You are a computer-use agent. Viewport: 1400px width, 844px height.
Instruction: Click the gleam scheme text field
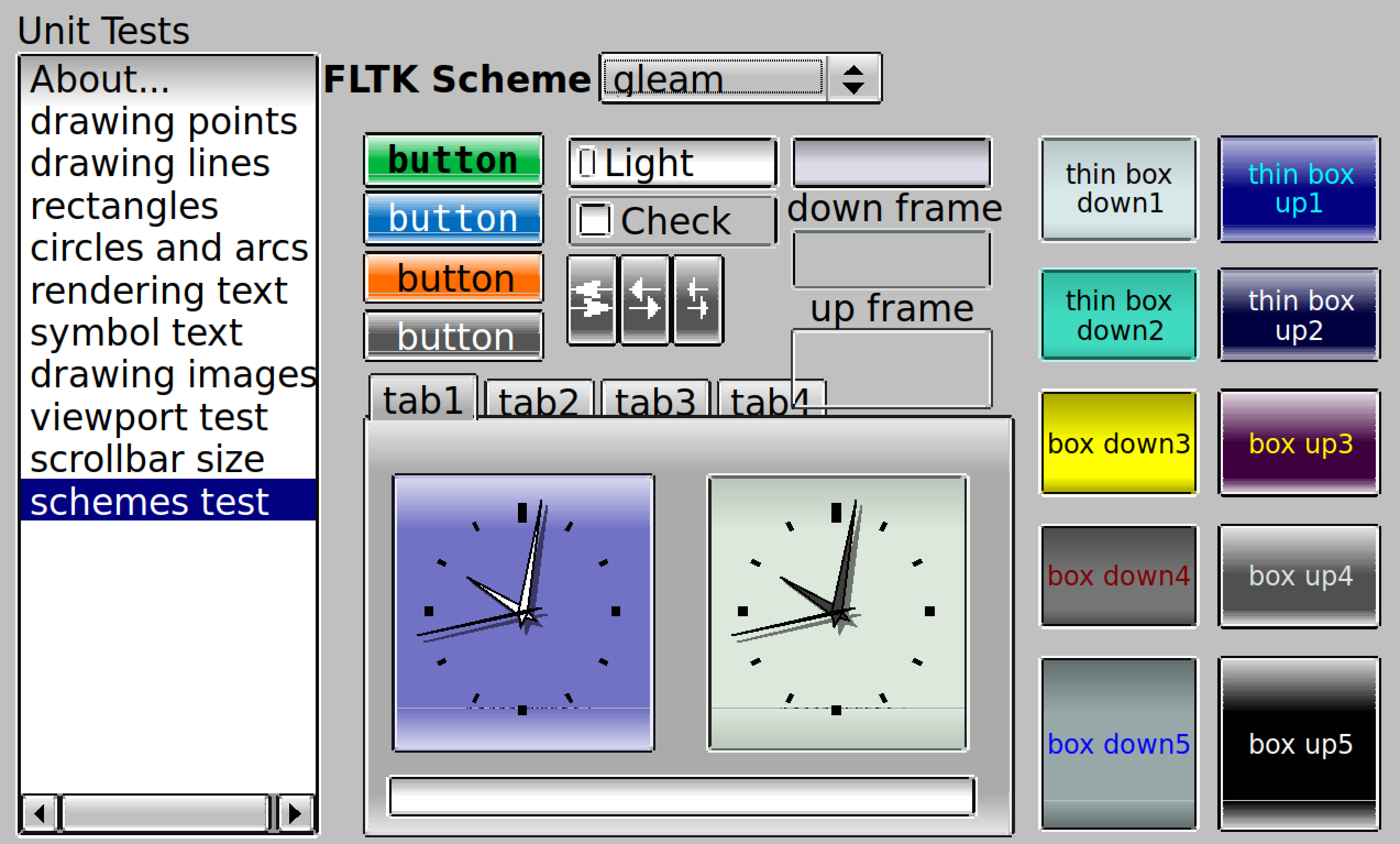(714, 79)
